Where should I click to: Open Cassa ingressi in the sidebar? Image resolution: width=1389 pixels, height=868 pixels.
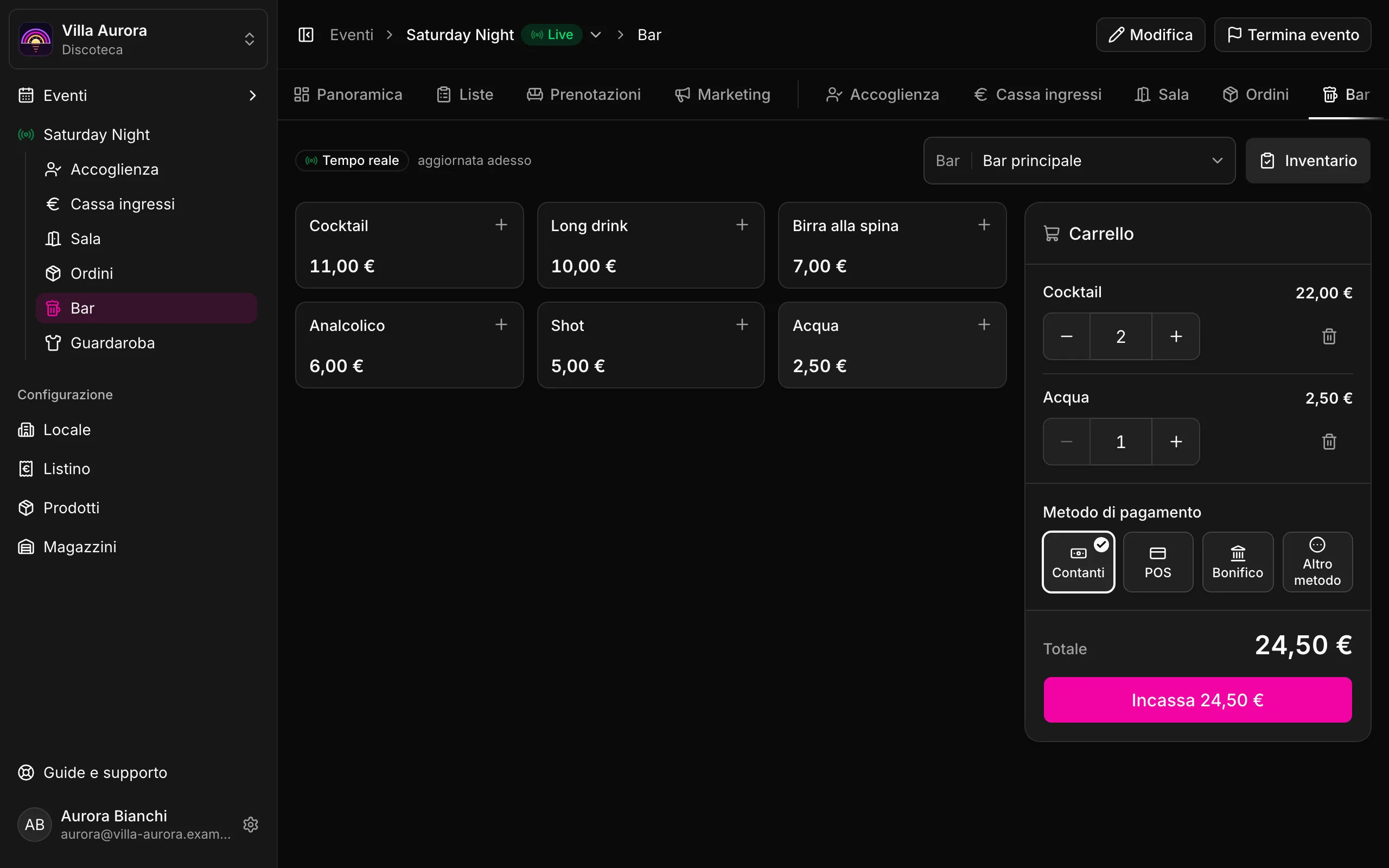click(146, 204)
